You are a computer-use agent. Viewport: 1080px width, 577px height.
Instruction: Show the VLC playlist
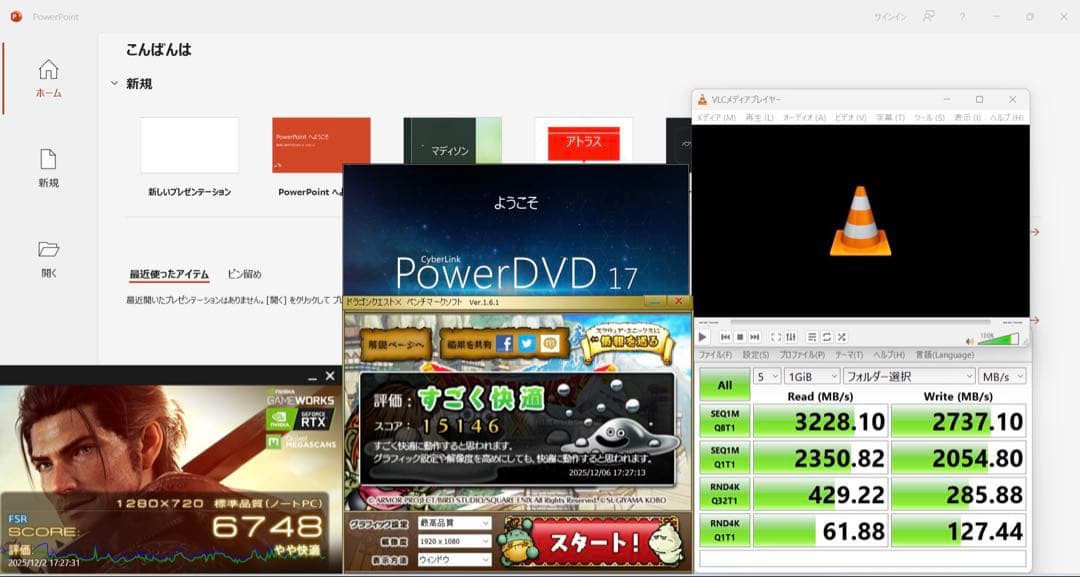coord(812,337)
